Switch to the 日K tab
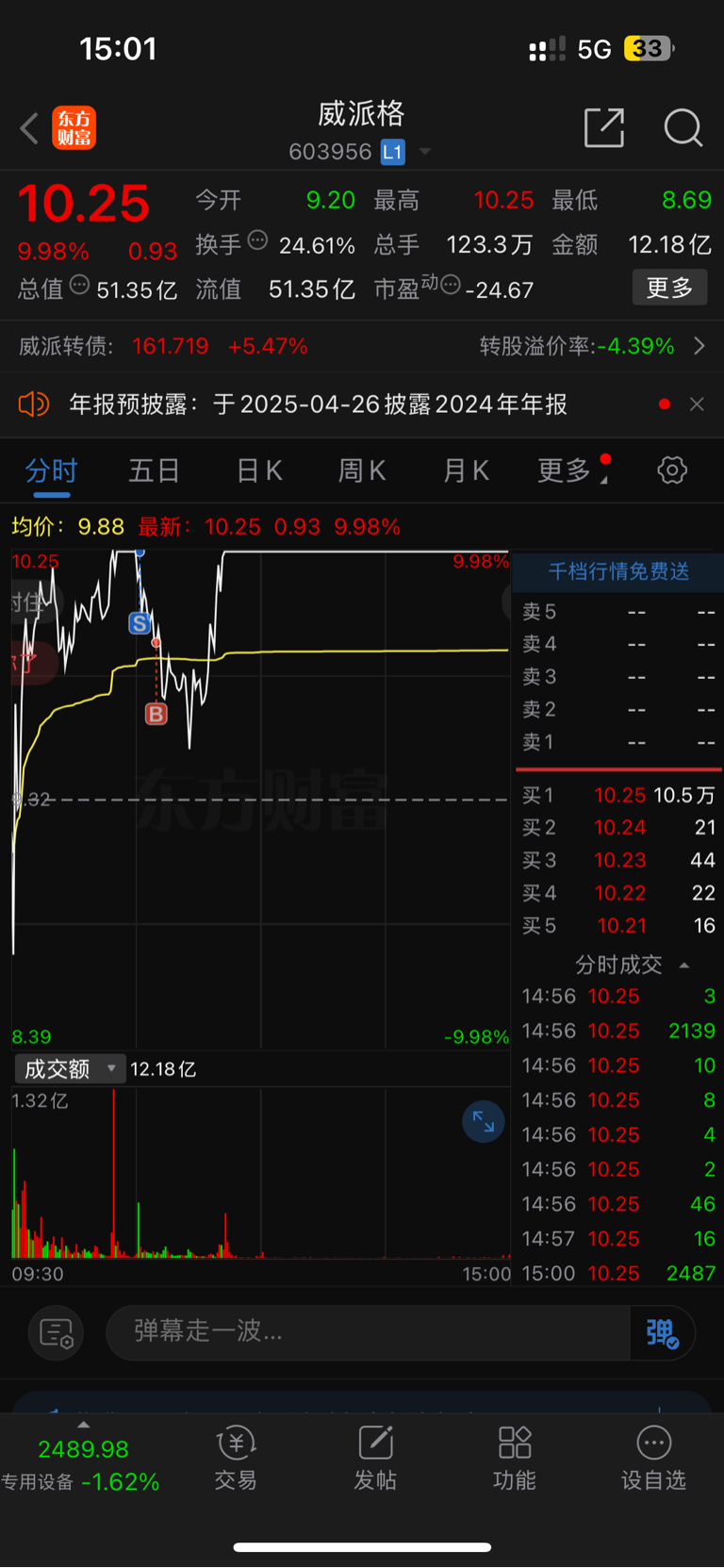 (259, 470)
